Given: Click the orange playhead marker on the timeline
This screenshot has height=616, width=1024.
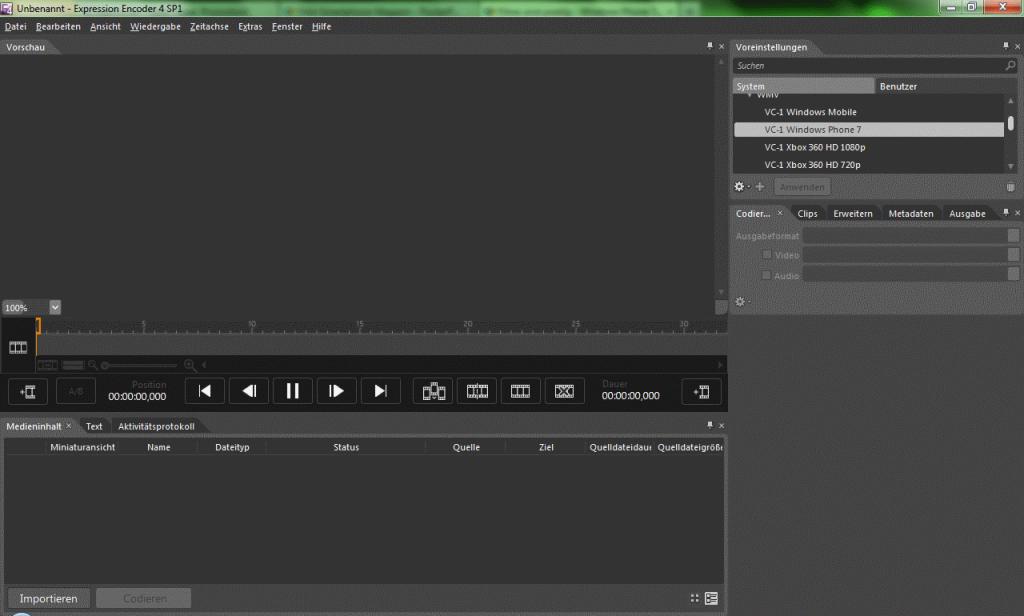Looking at the screenshot, I should tap(38, 326).
